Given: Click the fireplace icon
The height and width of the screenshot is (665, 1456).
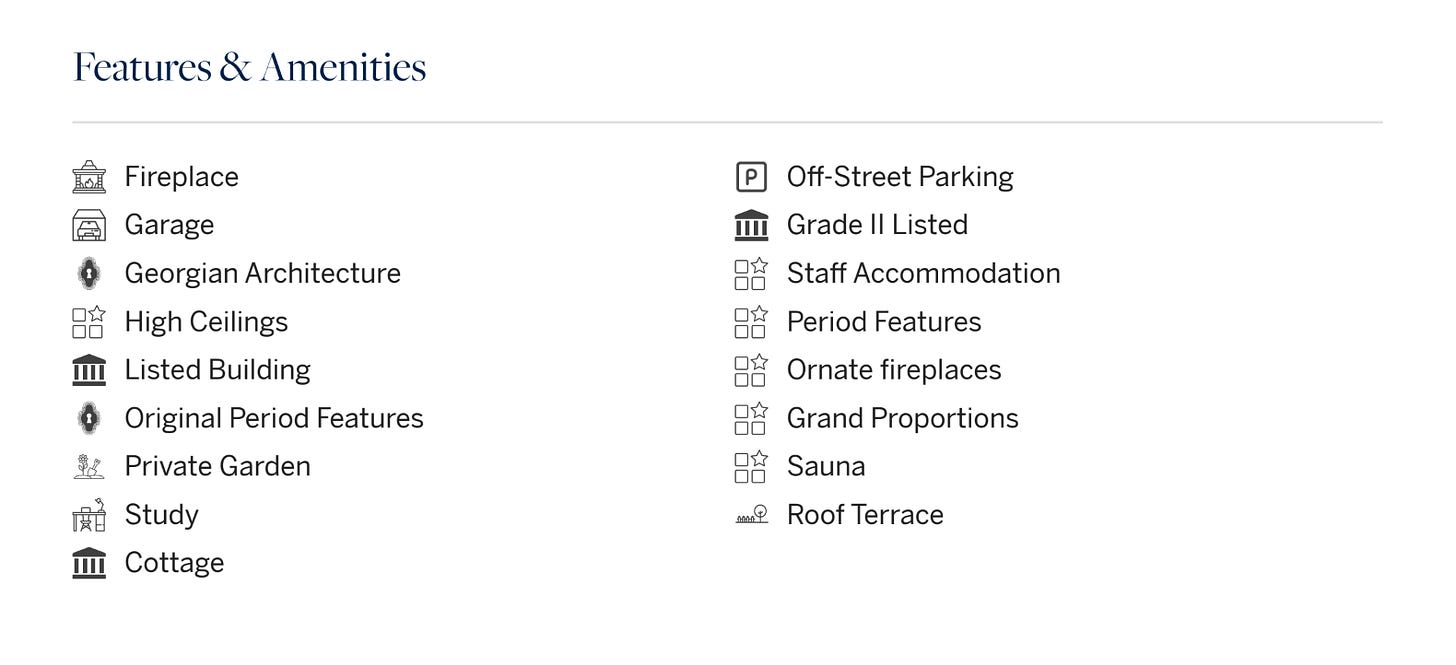Looking at the screenshot, I should (x=89, y=177).
